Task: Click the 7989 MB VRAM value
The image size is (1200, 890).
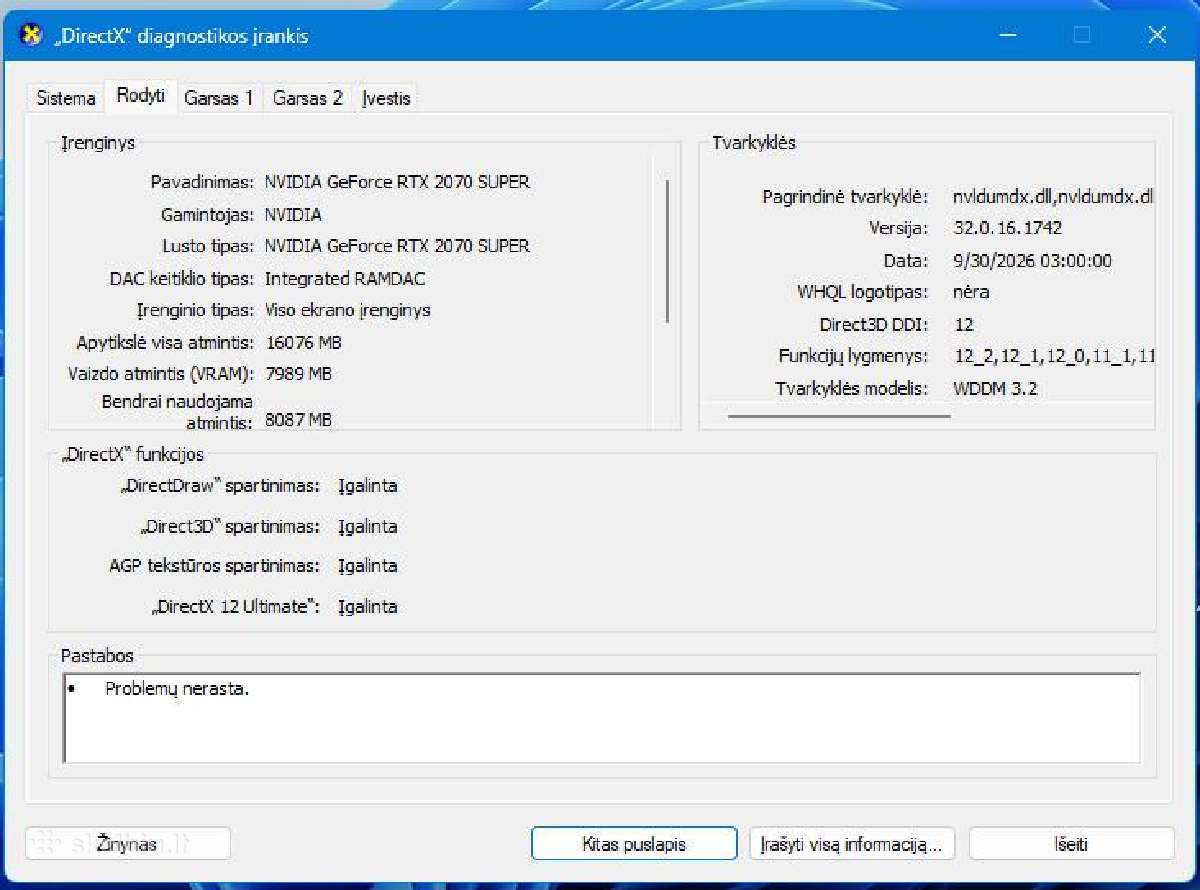Action: (x=299, y=374)
